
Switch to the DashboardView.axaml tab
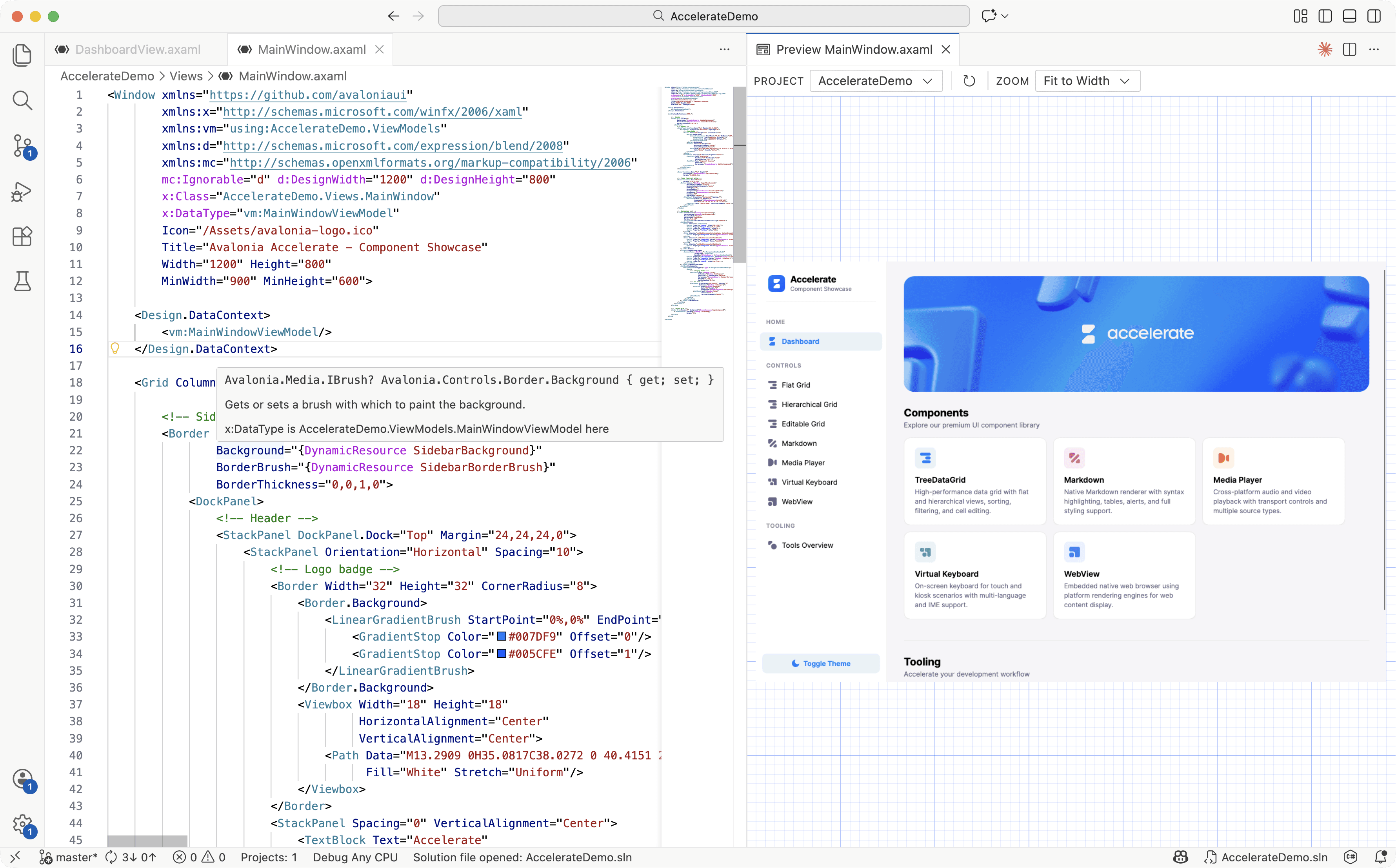click(137, 49)
